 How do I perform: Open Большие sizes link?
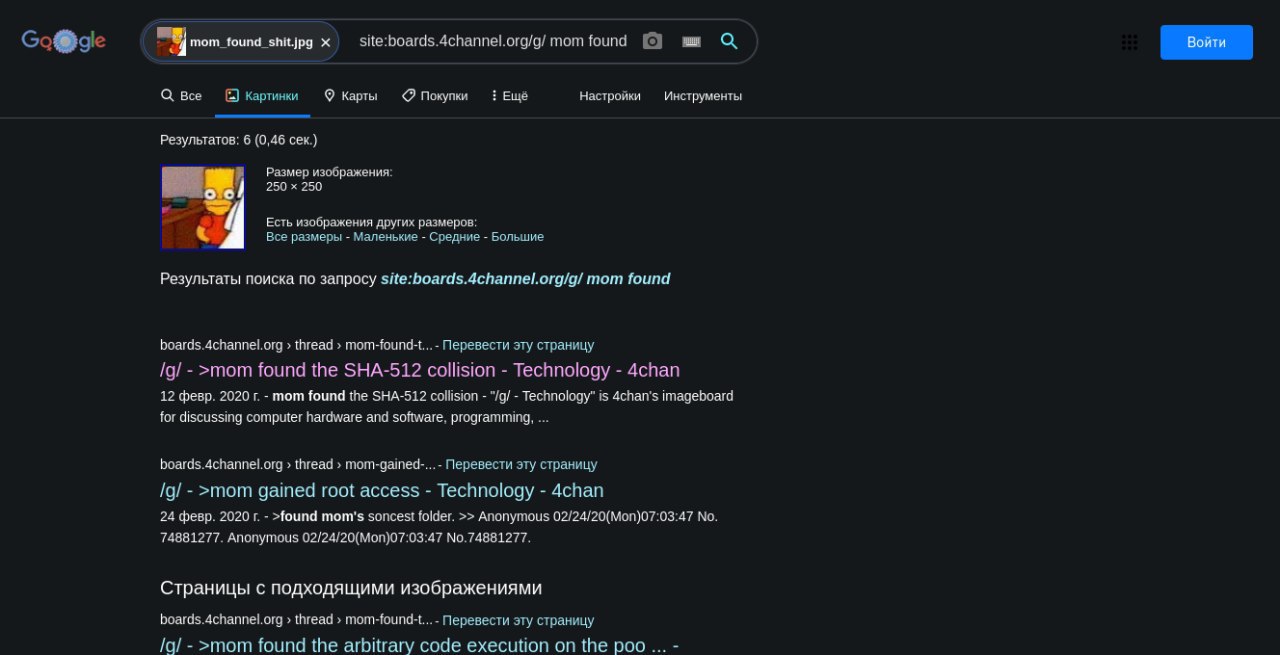(x=517, y=237)
